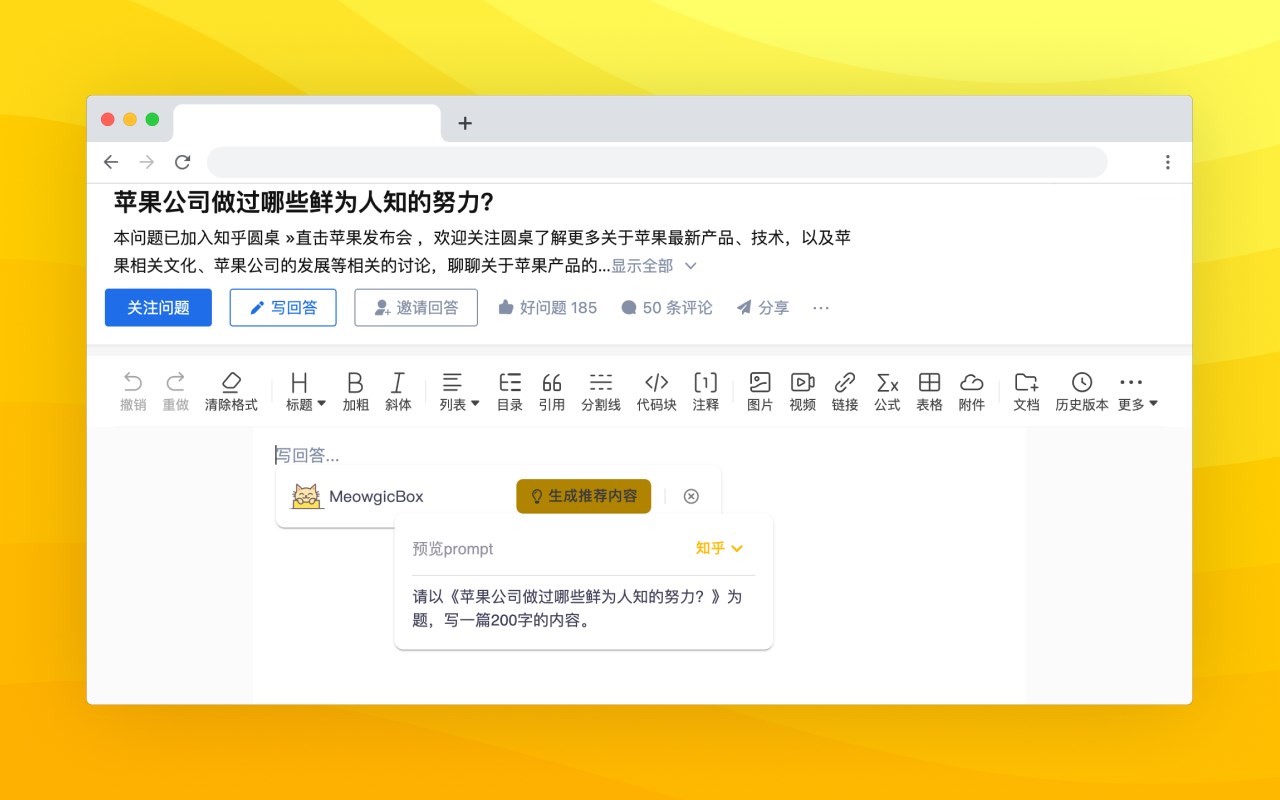Open the browser three-dot menu
The height and width of the screenshot is (800, 1280).
coord(1167,162)
